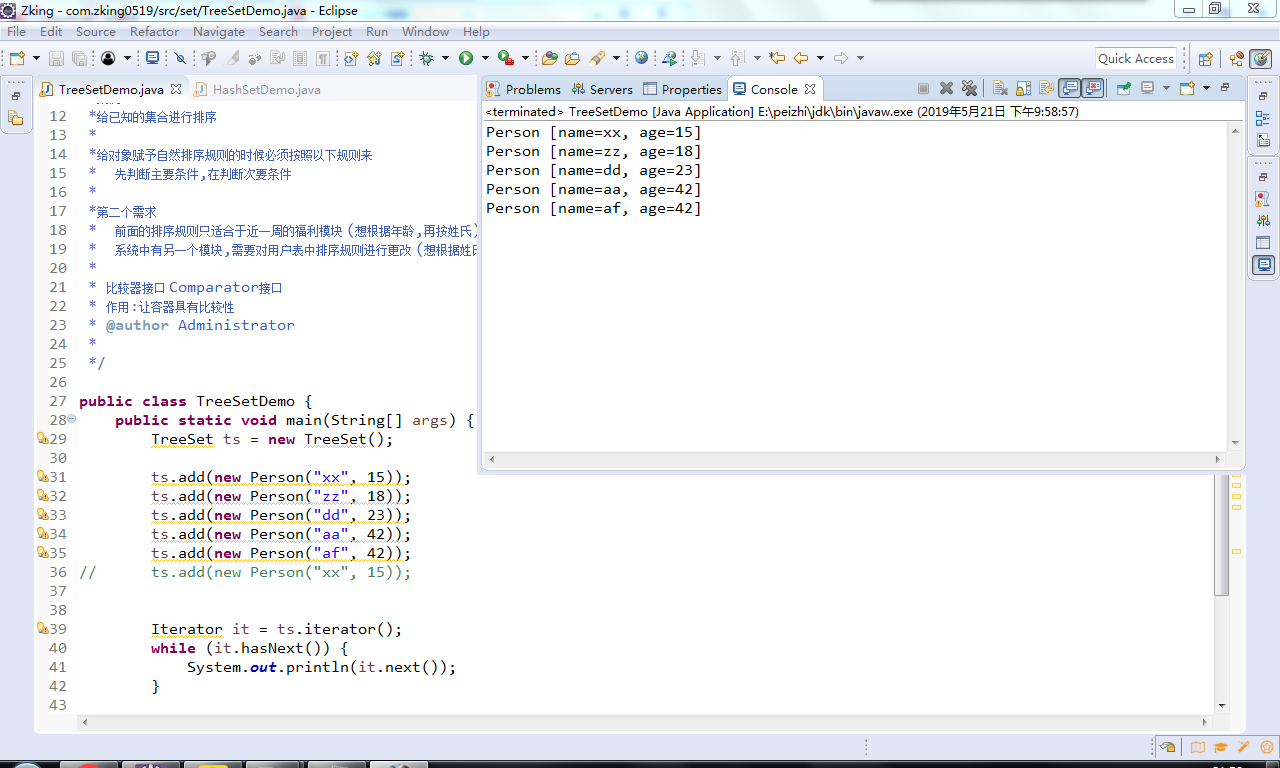Click the Remove Launch console icon
Screen dimensions: 1280x768
946,89
